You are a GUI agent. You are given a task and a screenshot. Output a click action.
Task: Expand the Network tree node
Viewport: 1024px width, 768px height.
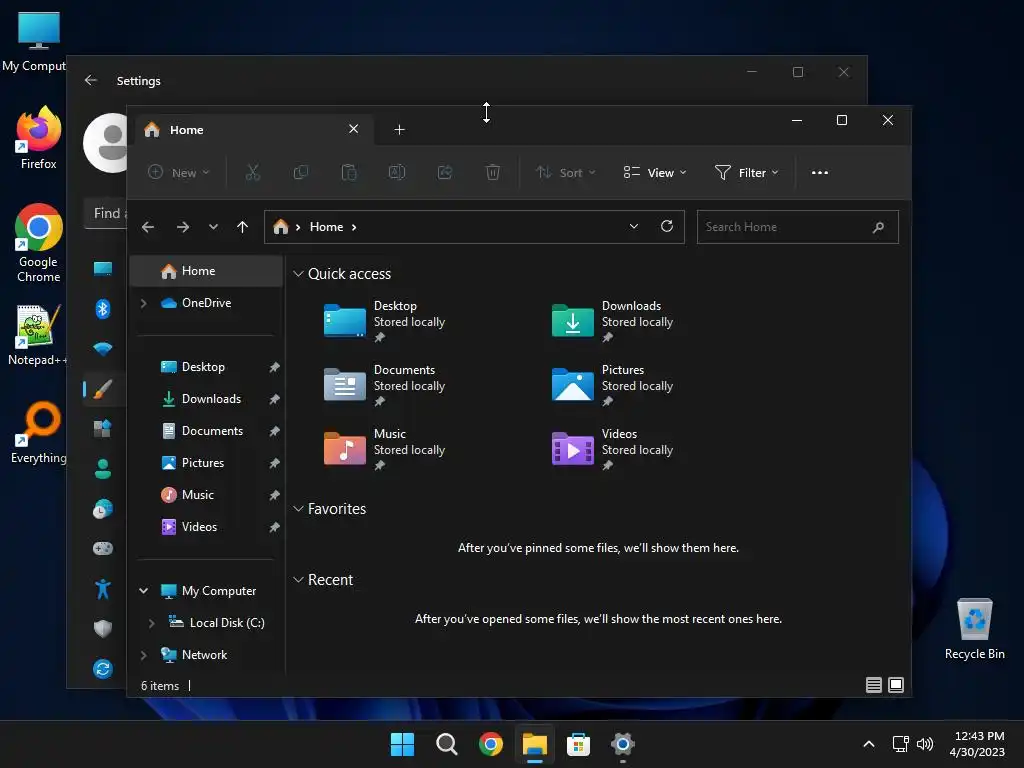click(x=144, y=654)
